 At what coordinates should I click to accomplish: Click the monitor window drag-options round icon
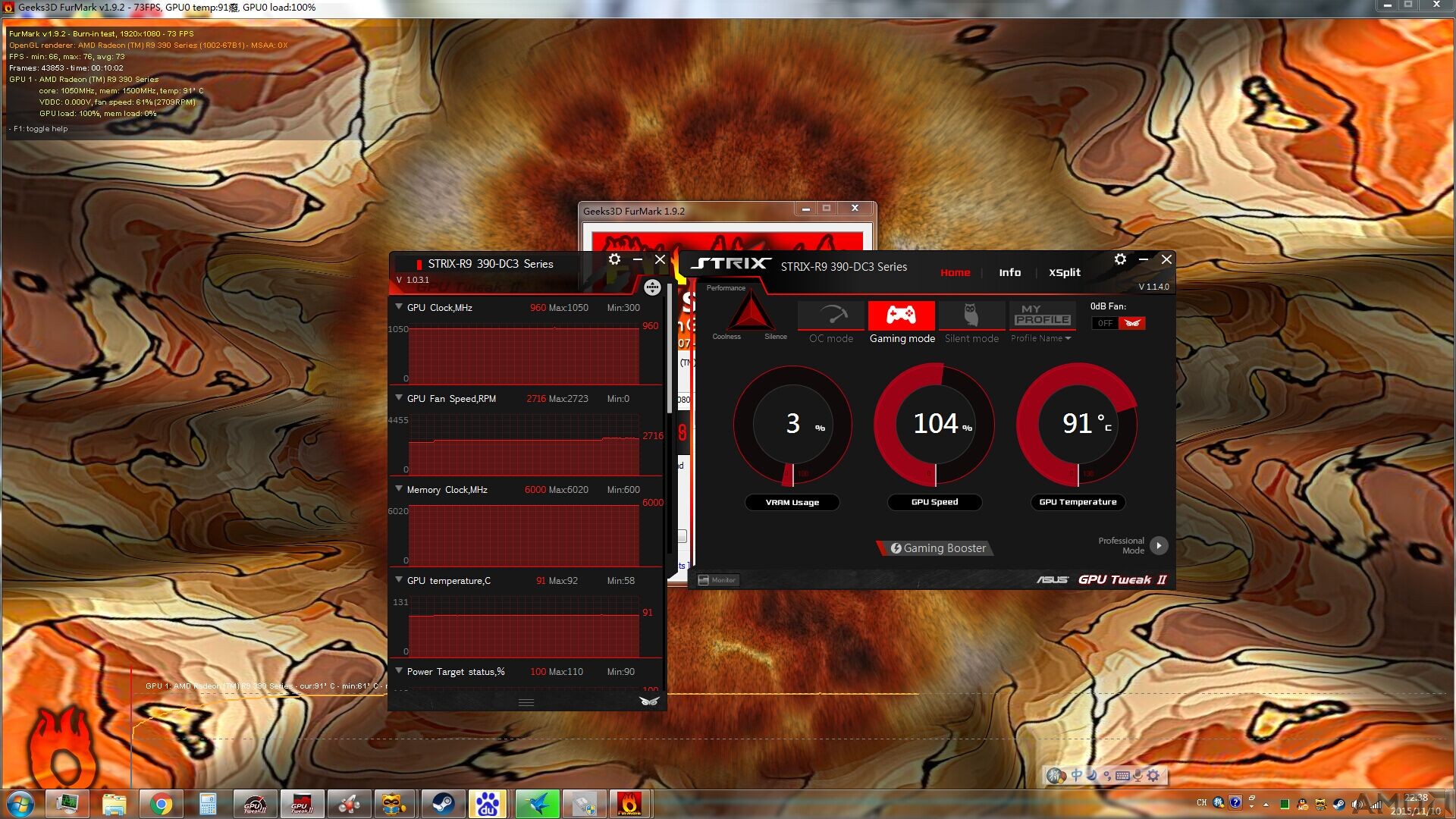point(652,287)
